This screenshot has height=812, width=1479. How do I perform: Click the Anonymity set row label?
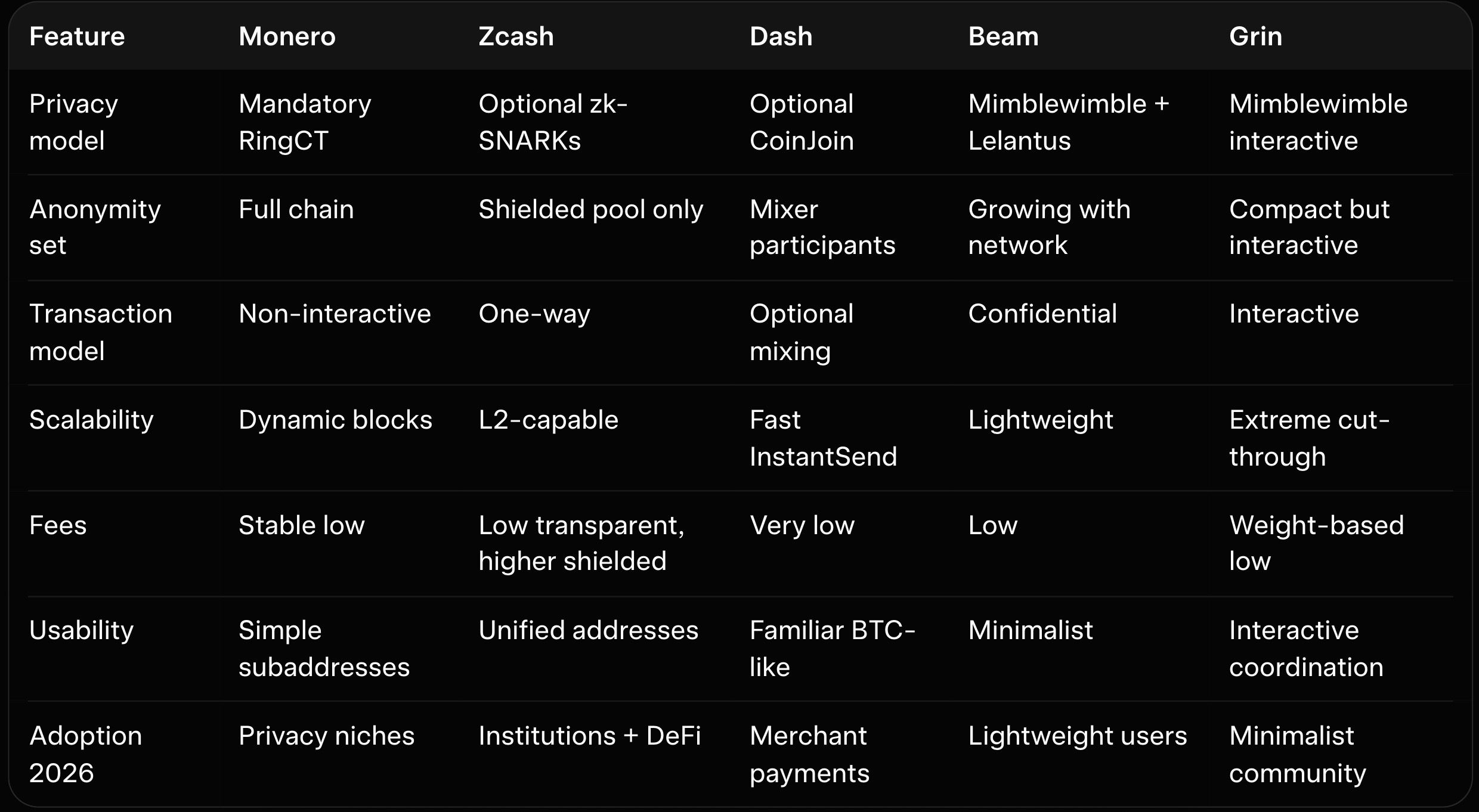[x=95, y=227]
